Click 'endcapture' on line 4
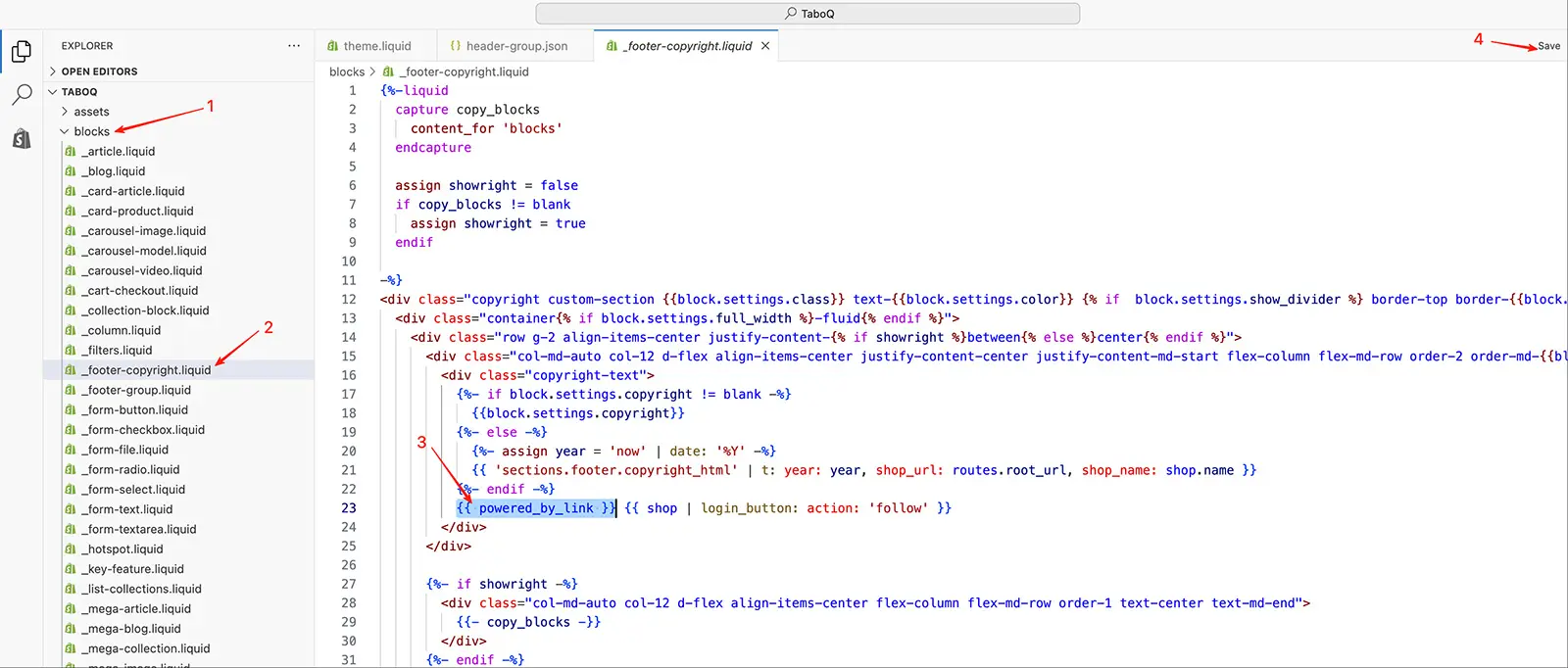This screenshot has width=1568, height=668. [x=433, y=148]
